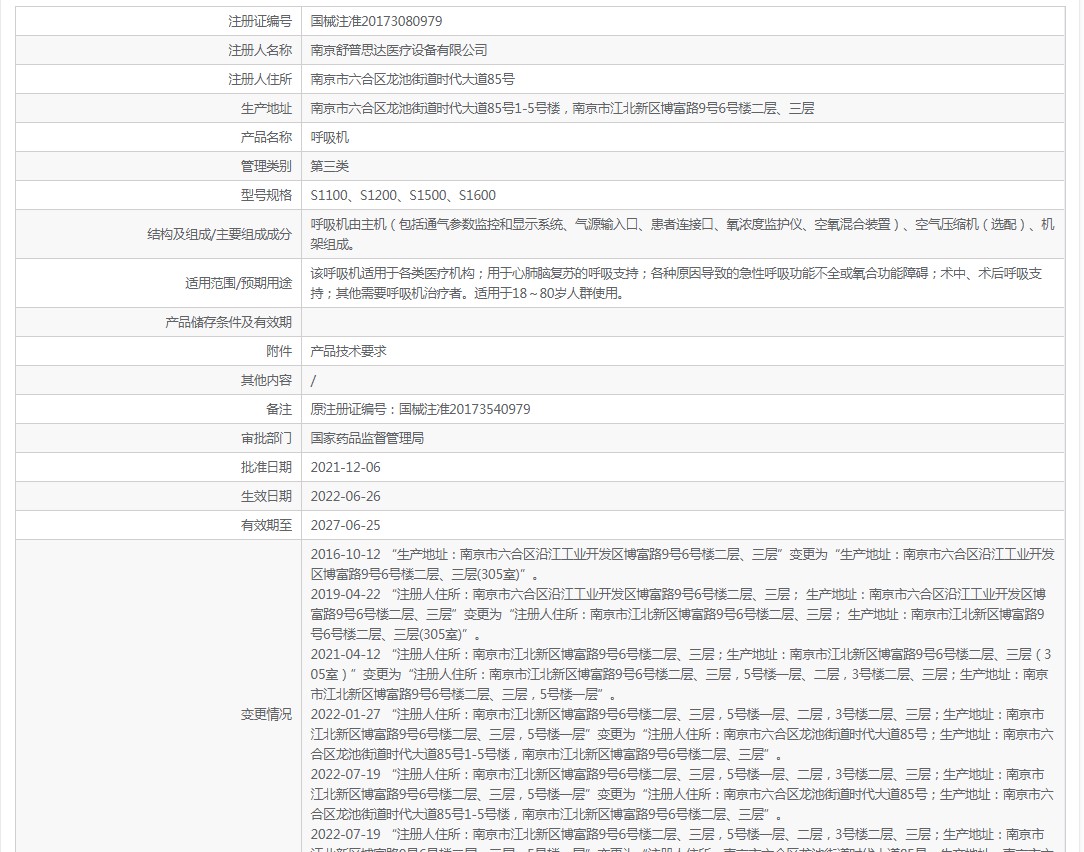Click the 变更情况 label
Image resolution: width=1084 pixels, height=852 pixels.
pos(266,714)
